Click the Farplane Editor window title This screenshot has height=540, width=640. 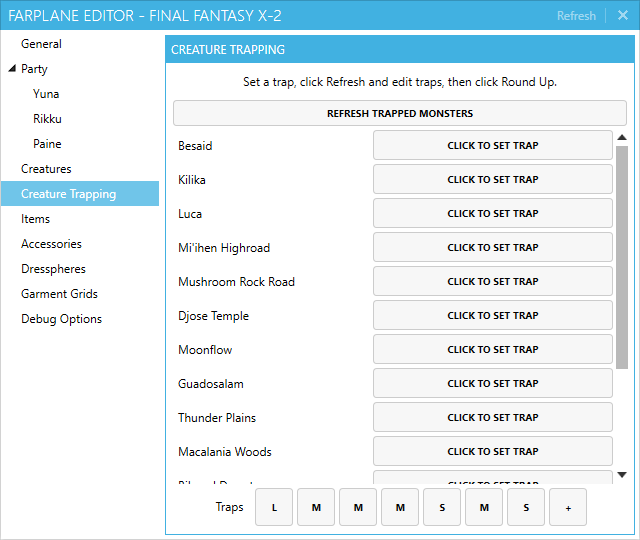coord(145,16)
